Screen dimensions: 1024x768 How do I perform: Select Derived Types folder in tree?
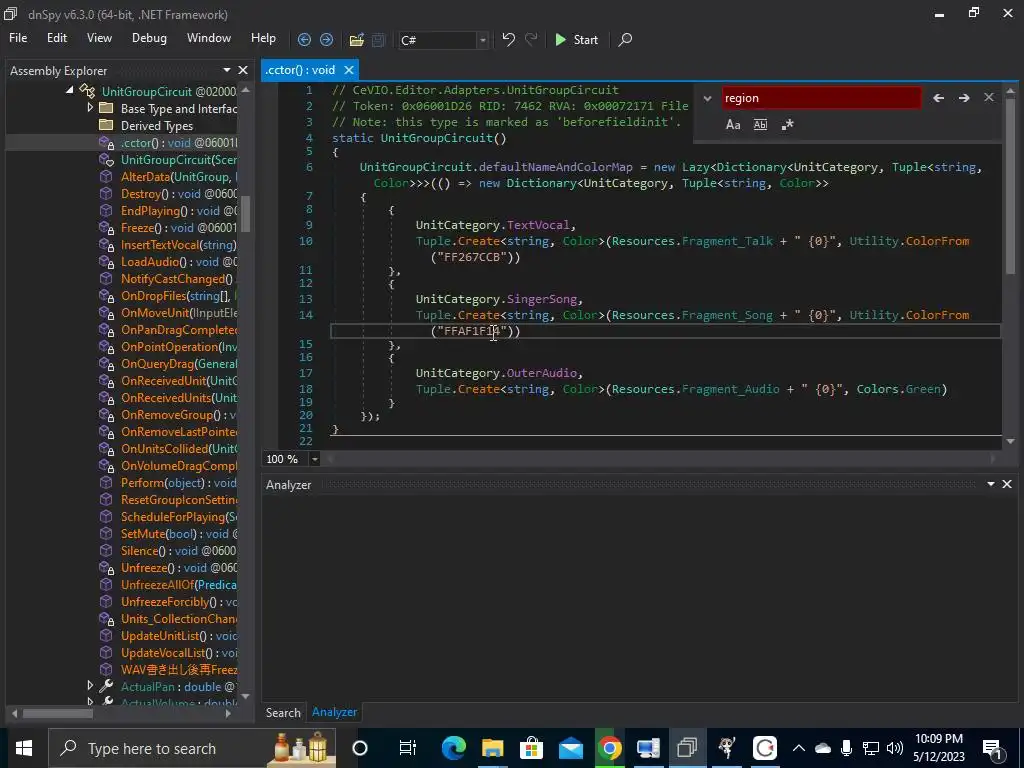[157, 125]
